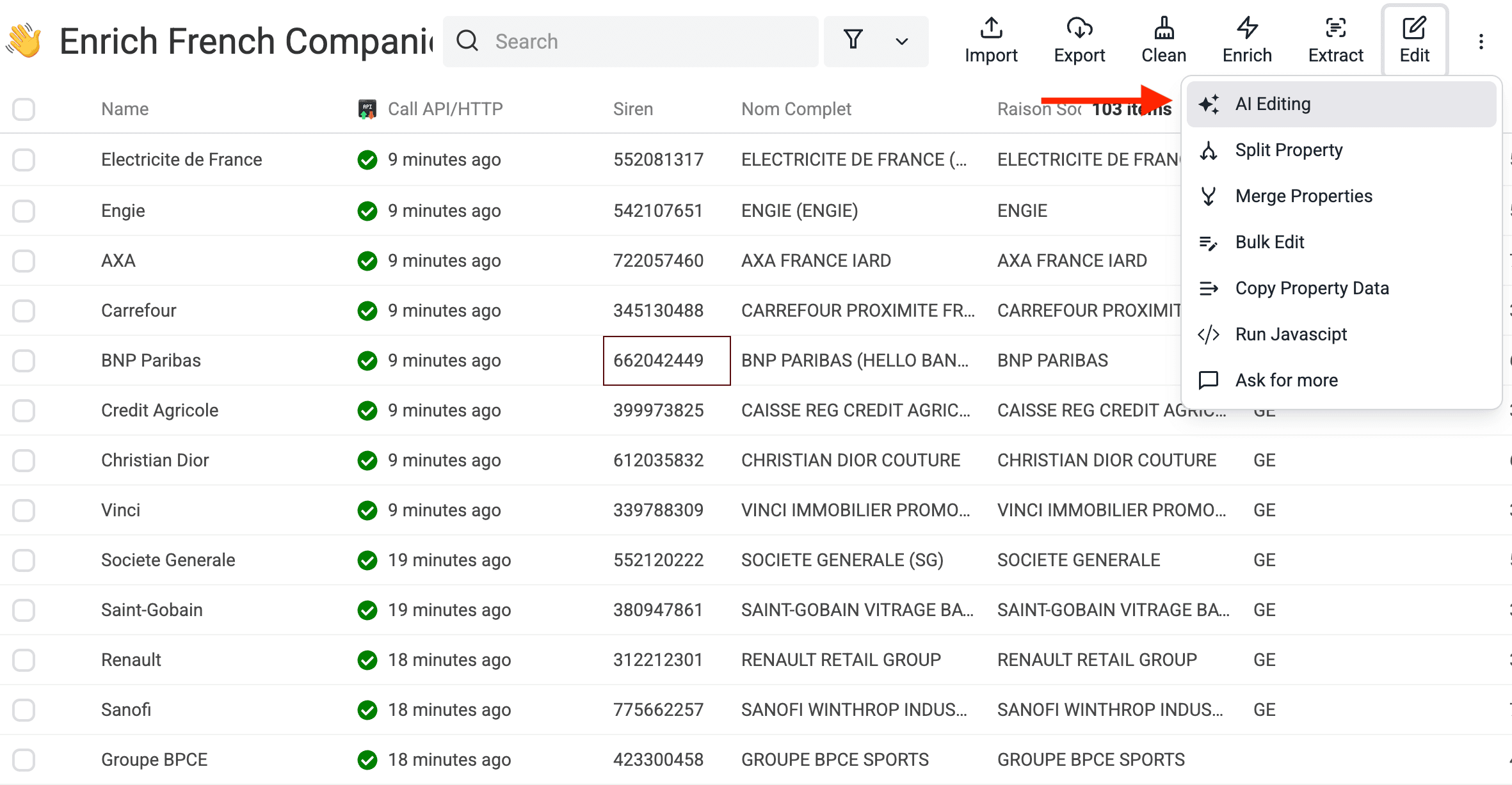This screenshot has width=1512, height=785.
Task: Sort by the Siren column header
Action: point(632,109)
